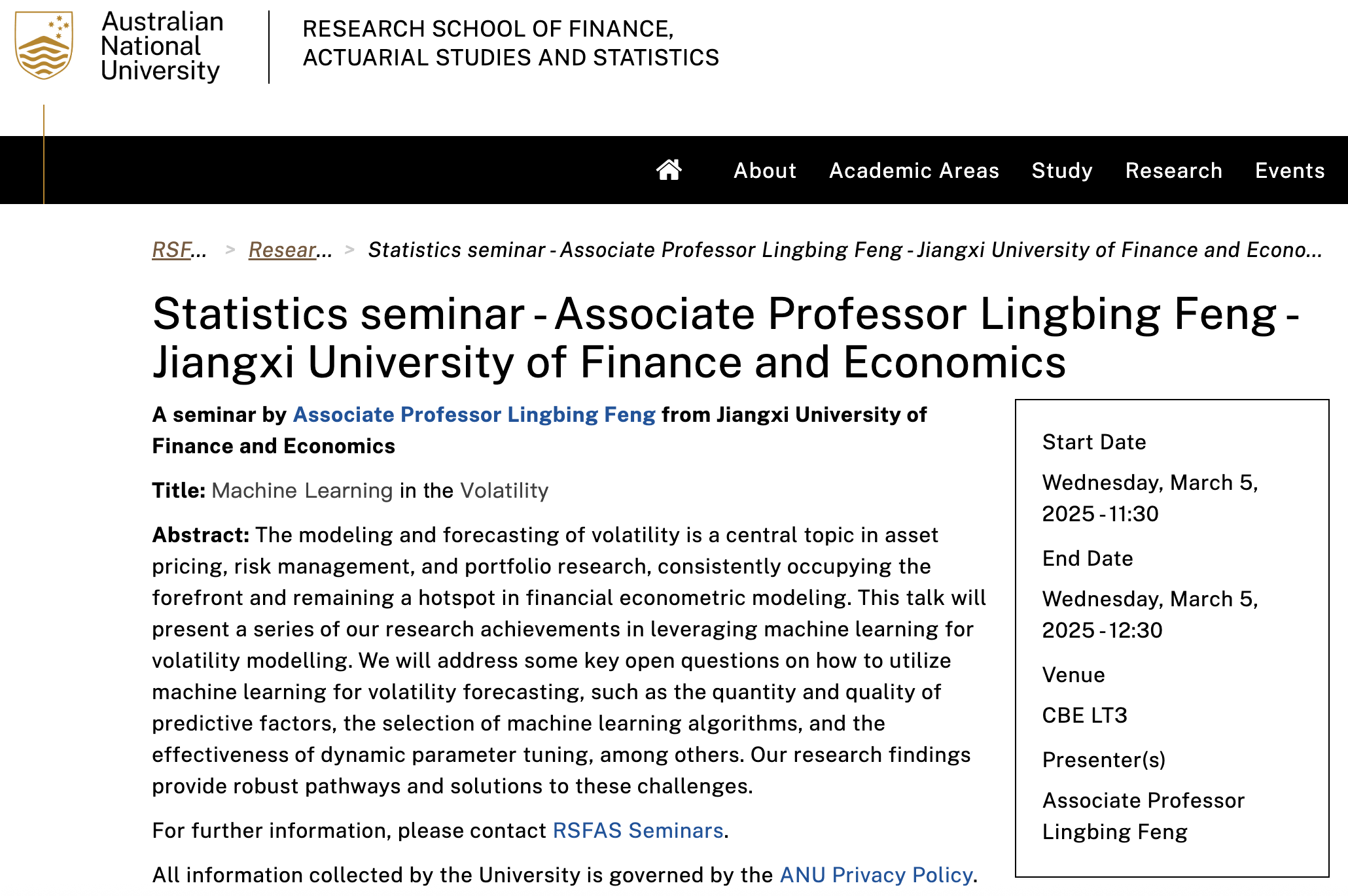1348x896 pixels.
Task: Click the presenter name in the sidebar box
Action: tap(1143, 816)
